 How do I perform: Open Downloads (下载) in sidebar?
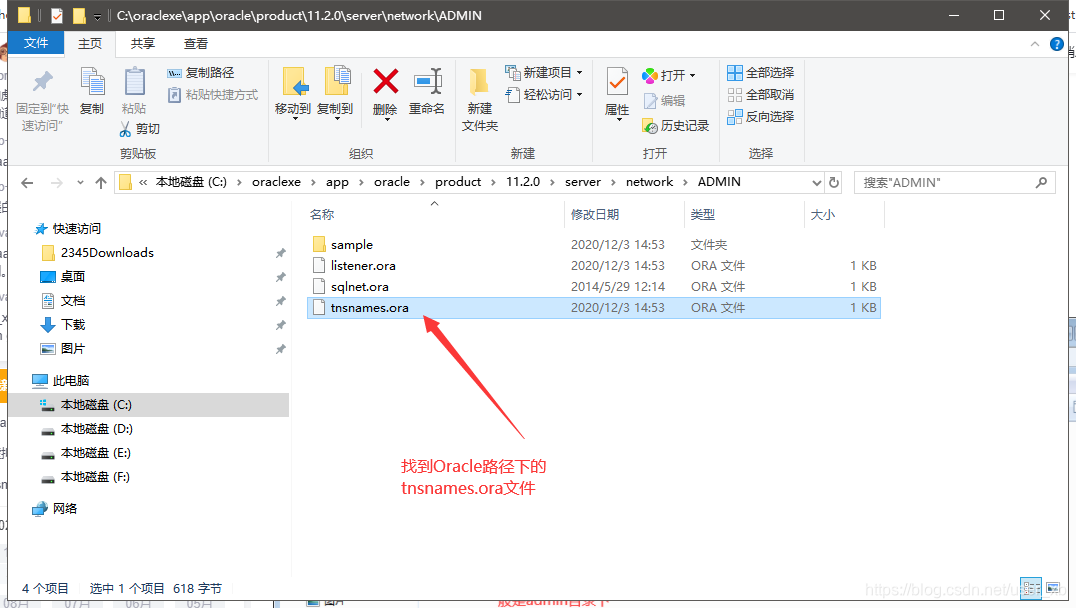(x=73, y=325)
